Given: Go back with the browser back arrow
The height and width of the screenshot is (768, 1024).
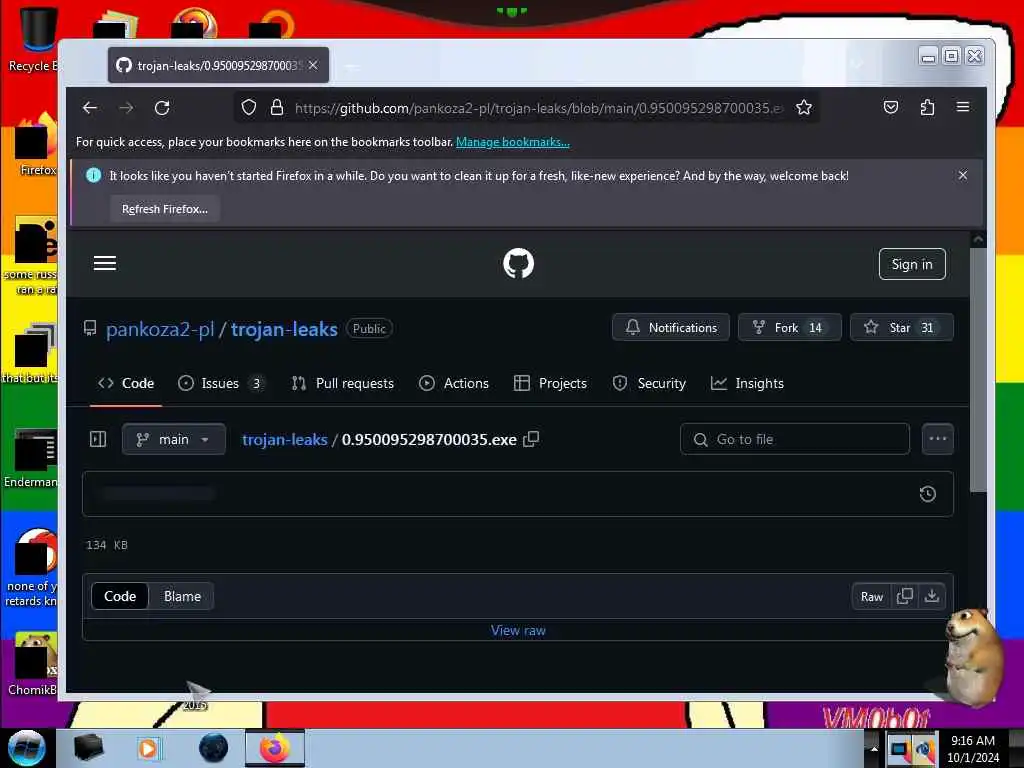Looking at the screenshot, I should (90, 108).
